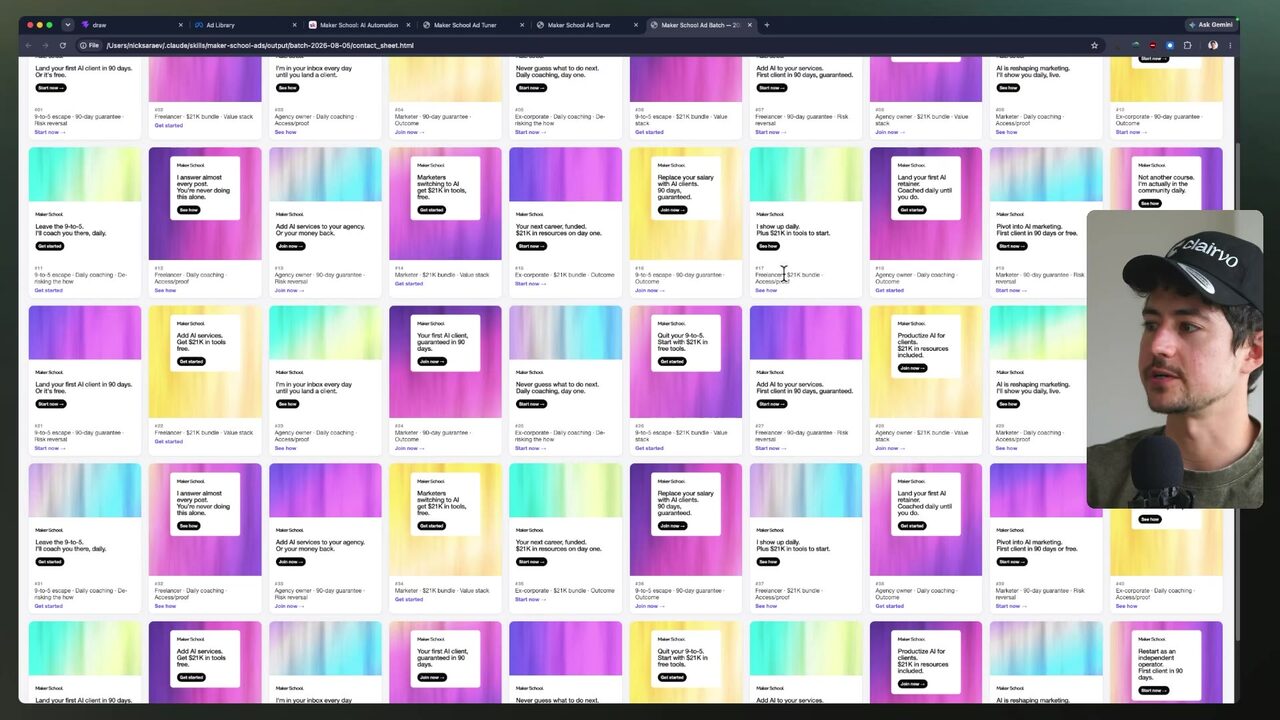The height and width of the screenshot is (720, 1280).
Task: Click the "Start now" button in ad #39
Action: pyautogui.click(x=1012, y=562)
